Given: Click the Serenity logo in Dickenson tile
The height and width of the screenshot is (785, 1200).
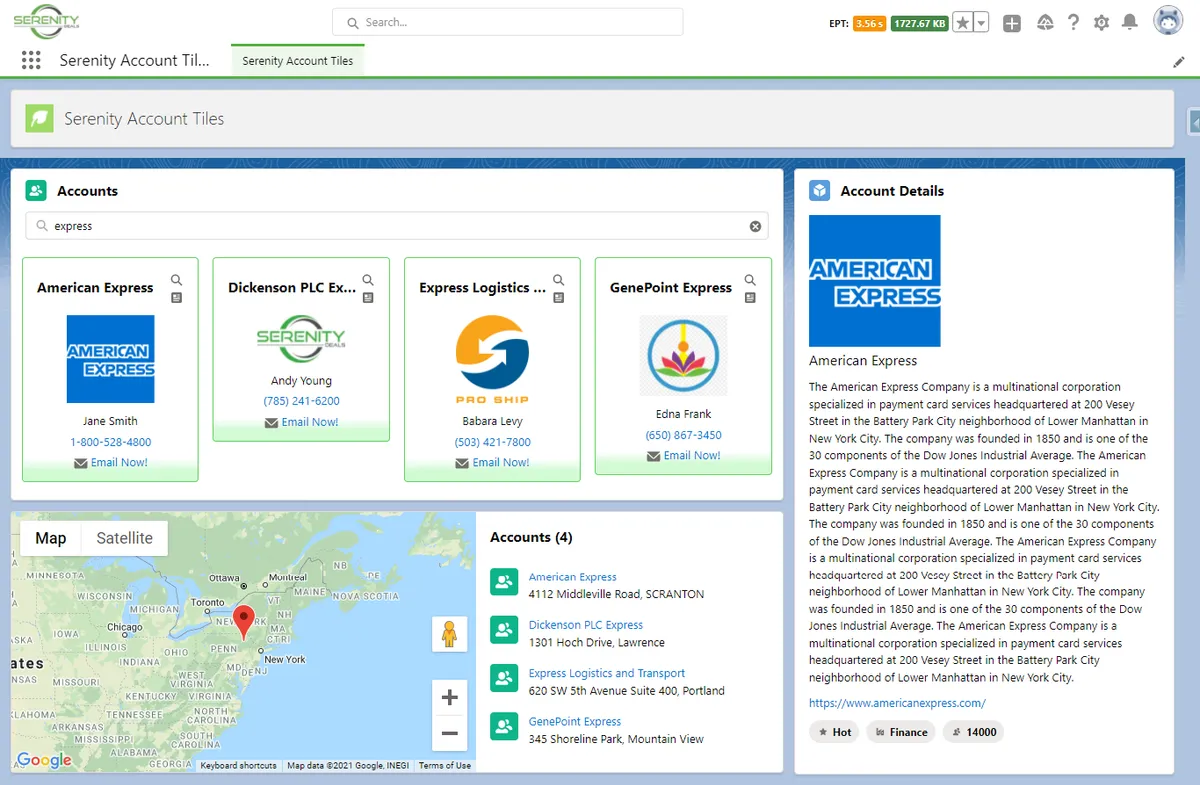Looking at the screenshot, I should pyautogui.click(x=301, y=339).
